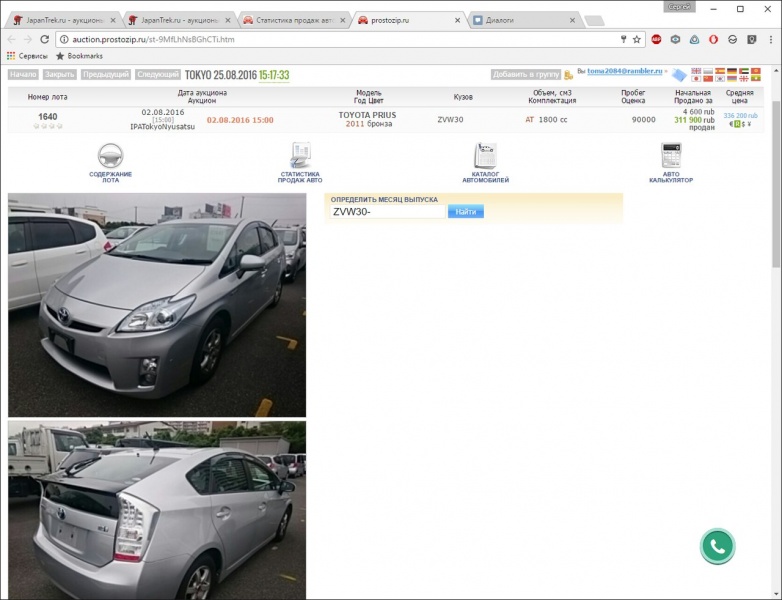Click the Добавить в группу button
This screenshot has width=782, height=600.
point(526,74)
